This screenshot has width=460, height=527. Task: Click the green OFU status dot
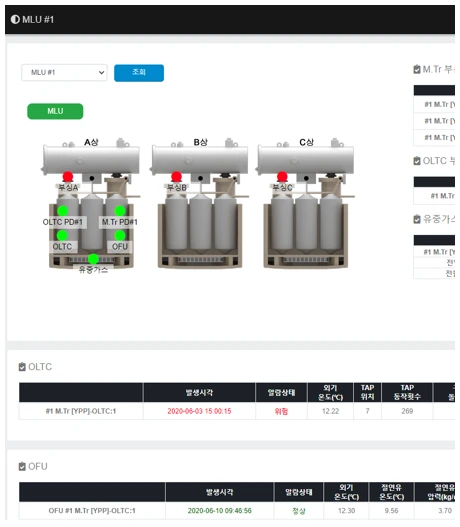[120, 235]
